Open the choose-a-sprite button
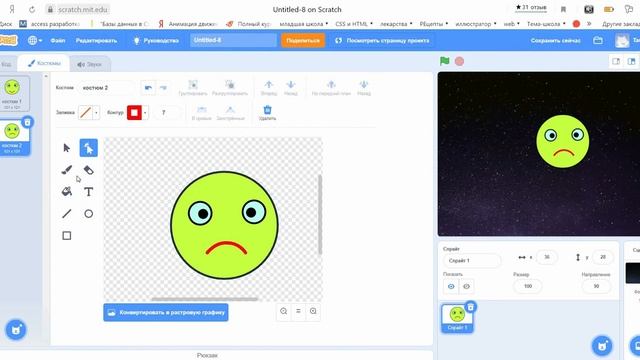This screenshot has width=640, height=360. pyautogui.click(x=602, y=346)
